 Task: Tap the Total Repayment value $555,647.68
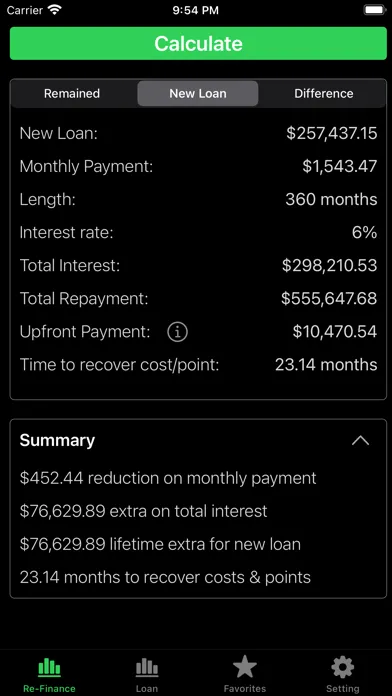pyautogui.click(x=329, y=299)
